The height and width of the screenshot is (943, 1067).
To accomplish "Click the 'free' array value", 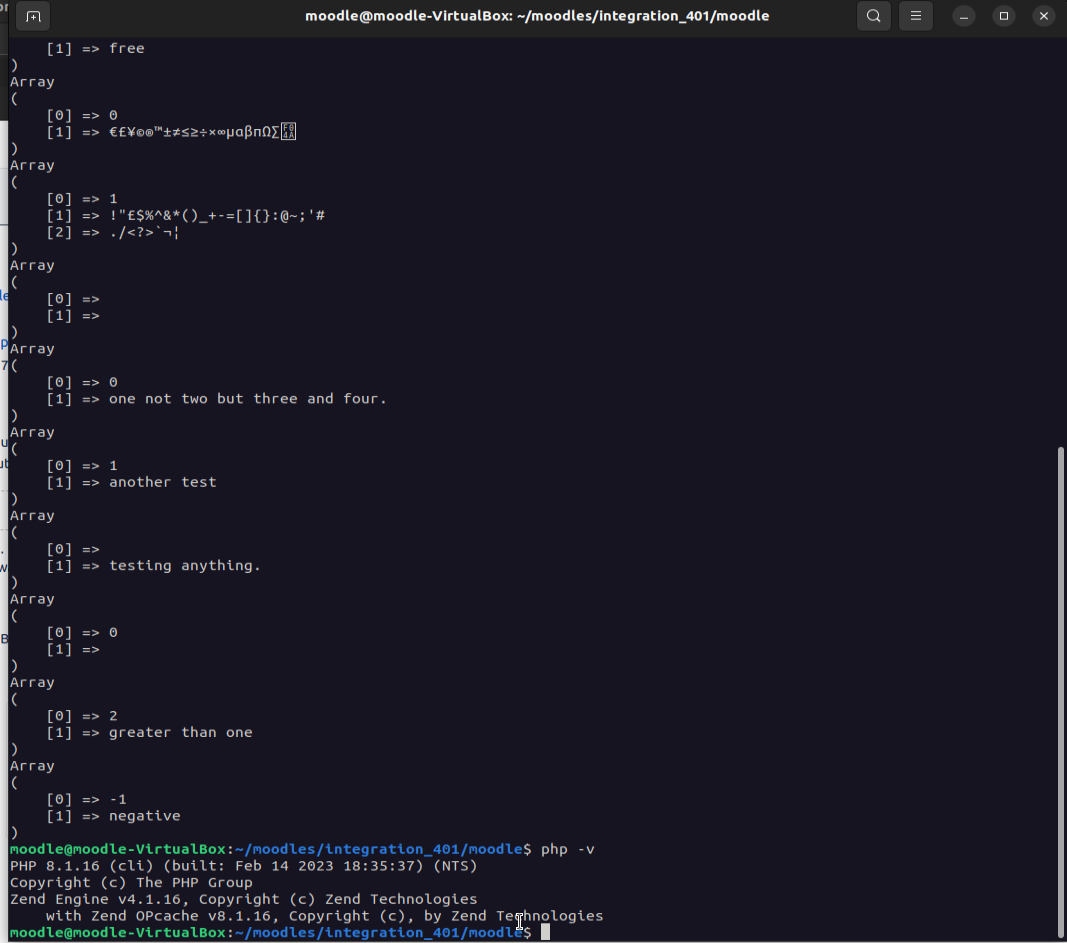I will (127, 49).
